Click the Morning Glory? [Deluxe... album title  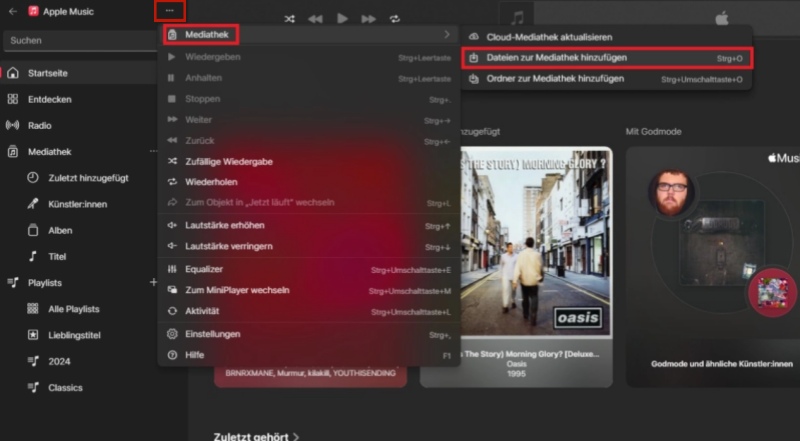pos(531,354)
